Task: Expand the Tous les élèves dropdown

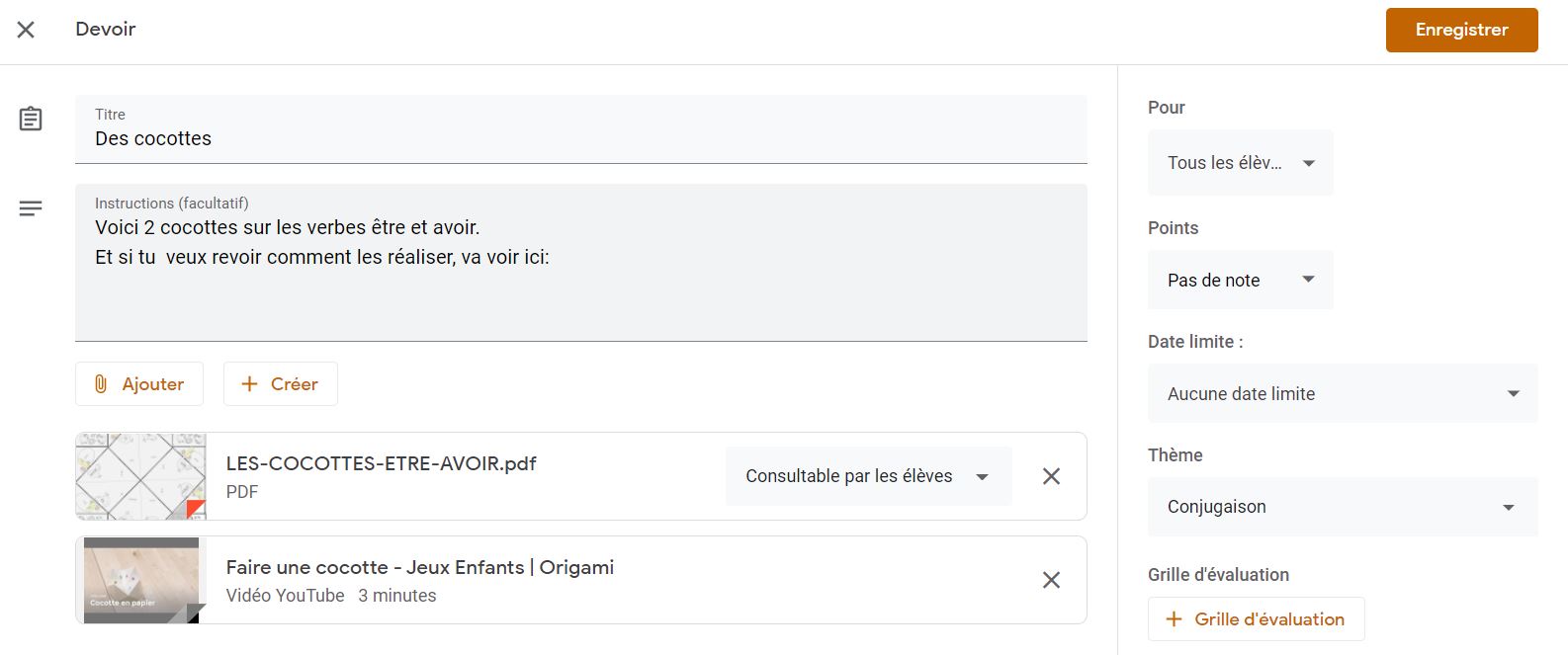Action: [x=1240, y=163]
